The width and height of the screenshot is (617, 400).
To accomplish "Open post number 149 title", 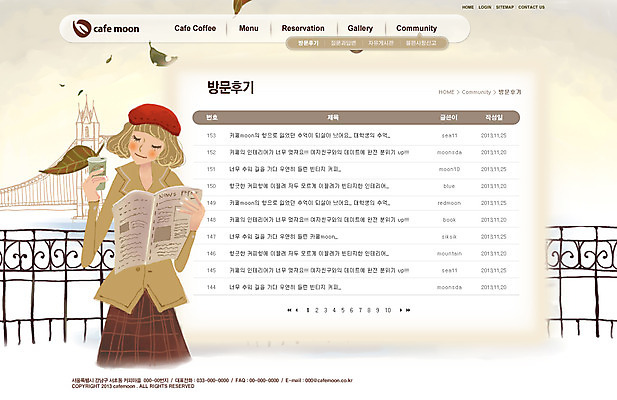I will pyautogui.click(x=310, y=203).
